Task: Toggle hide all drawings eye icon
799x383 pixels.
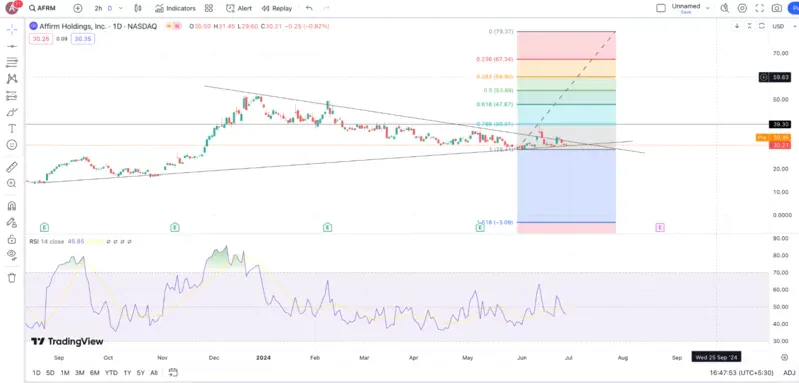Action: coord(12,255)
